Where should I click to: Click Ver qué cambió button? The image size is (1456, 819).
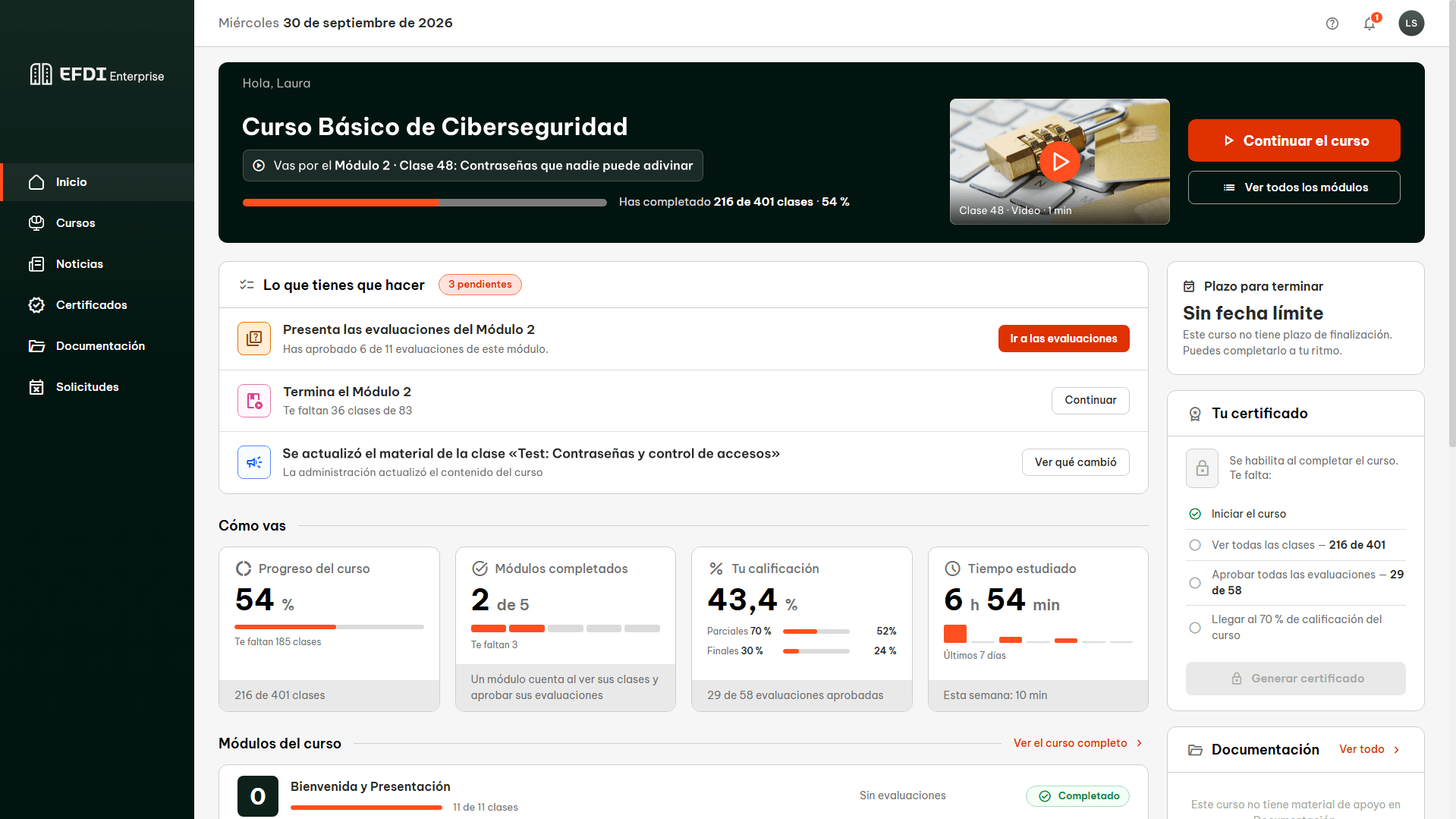tap(1075, 462)
